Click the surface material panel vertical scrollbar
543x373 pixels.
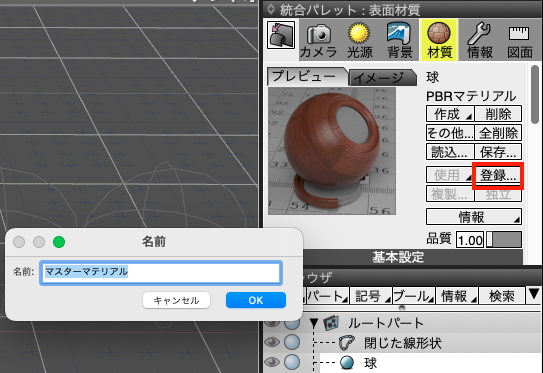pos(535,94)
